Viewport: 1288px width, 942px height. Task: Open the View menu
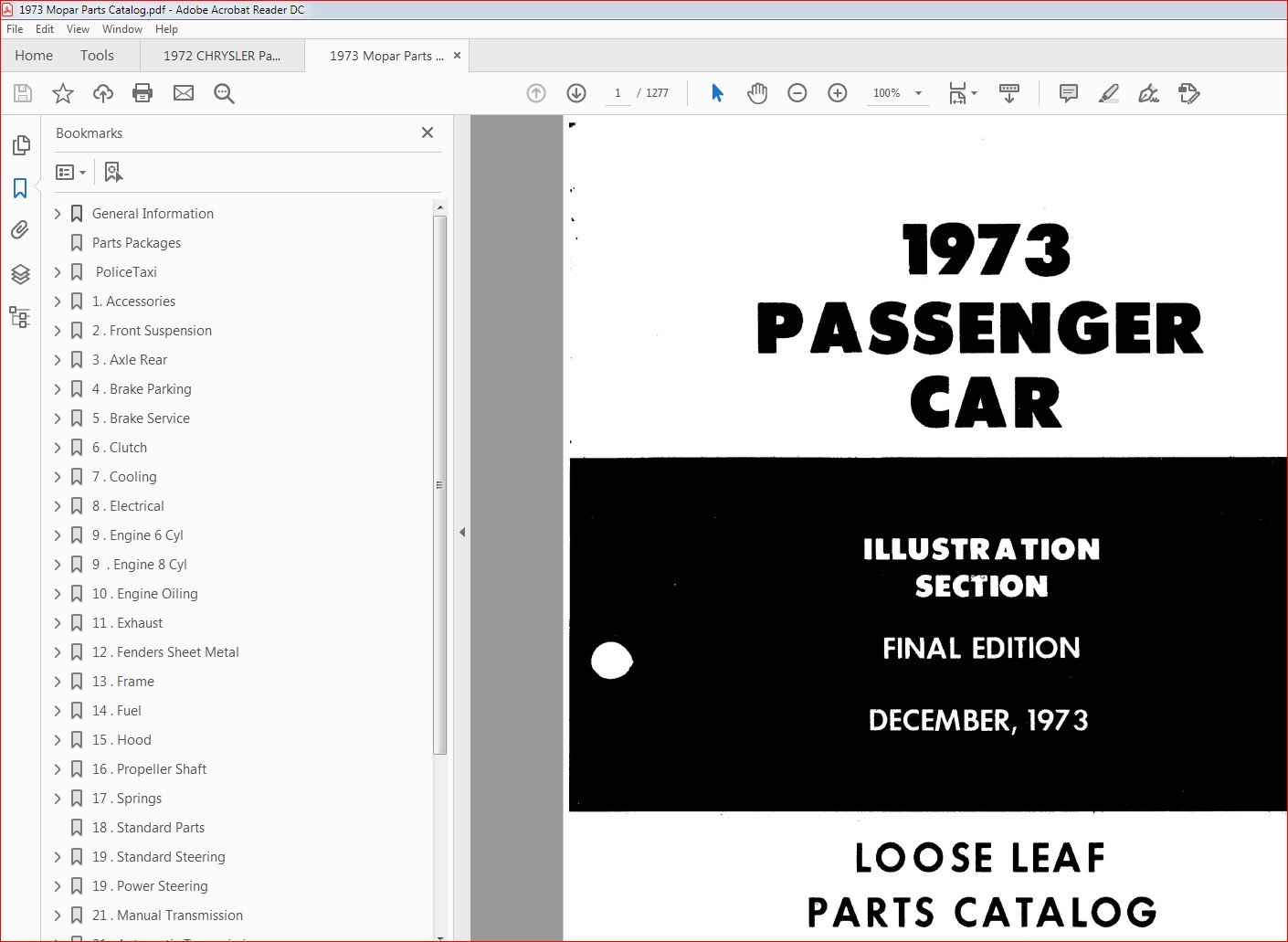coord(79,29)
